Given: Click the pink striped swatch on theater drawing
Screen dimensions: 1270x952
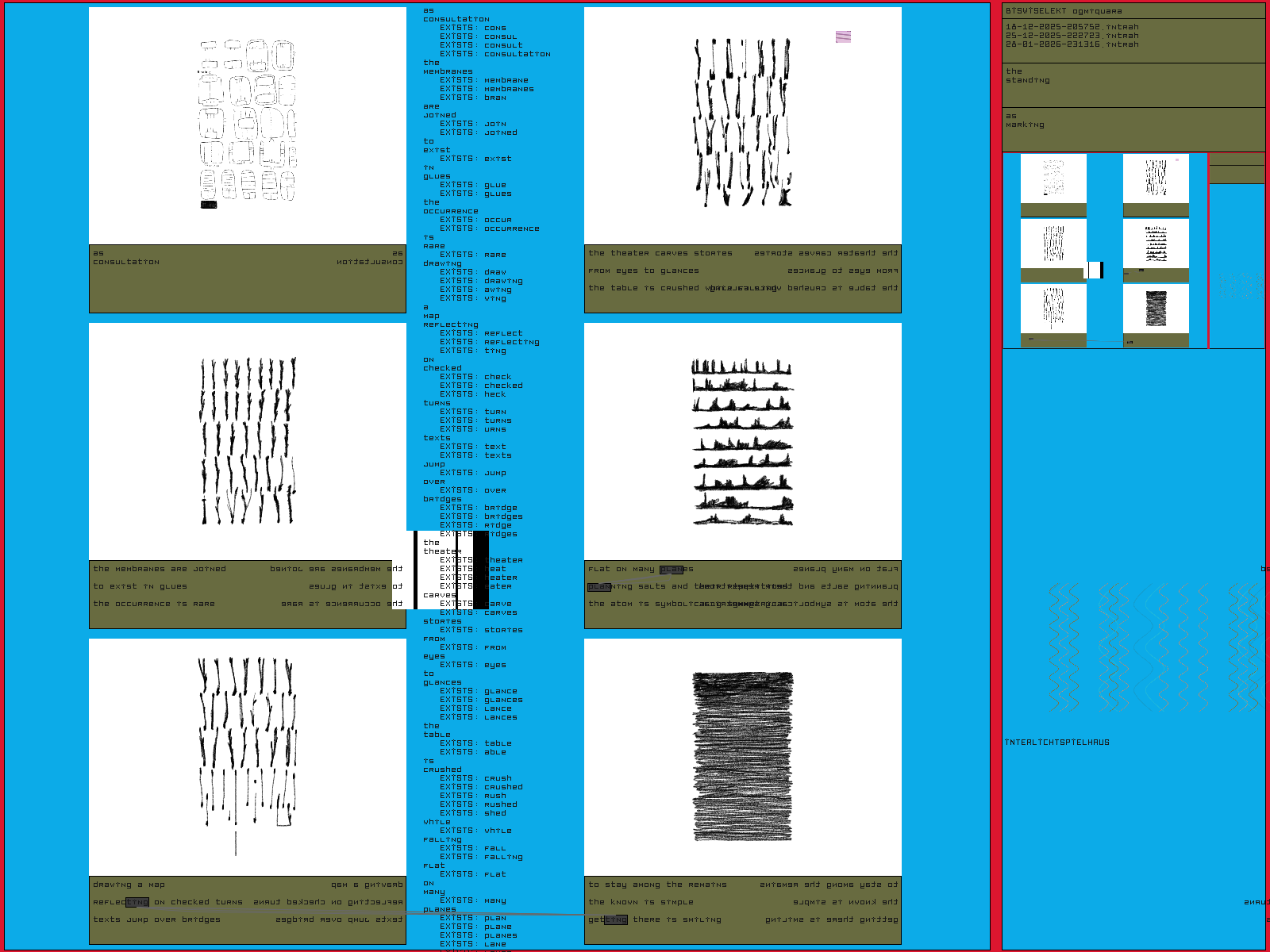Looking at the screenshot, I should tap(843, 36).
